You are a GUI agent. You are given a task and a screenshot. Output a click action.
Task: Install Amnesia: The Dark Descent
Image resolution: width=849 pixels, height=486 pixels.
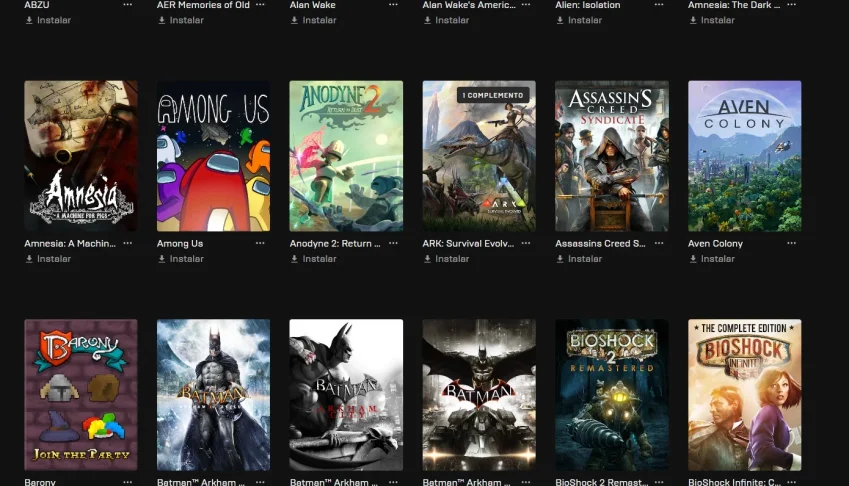[x=712, y=21]
